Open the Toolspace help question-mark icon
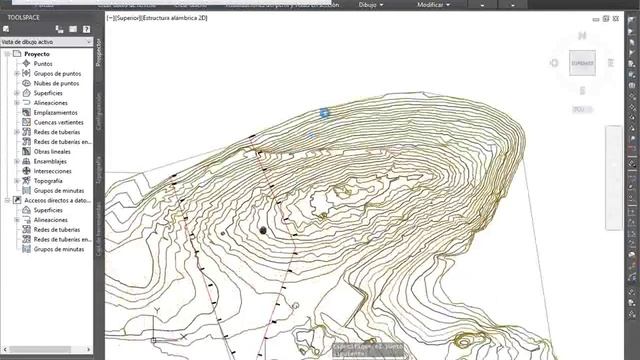 tap(86, 29)
